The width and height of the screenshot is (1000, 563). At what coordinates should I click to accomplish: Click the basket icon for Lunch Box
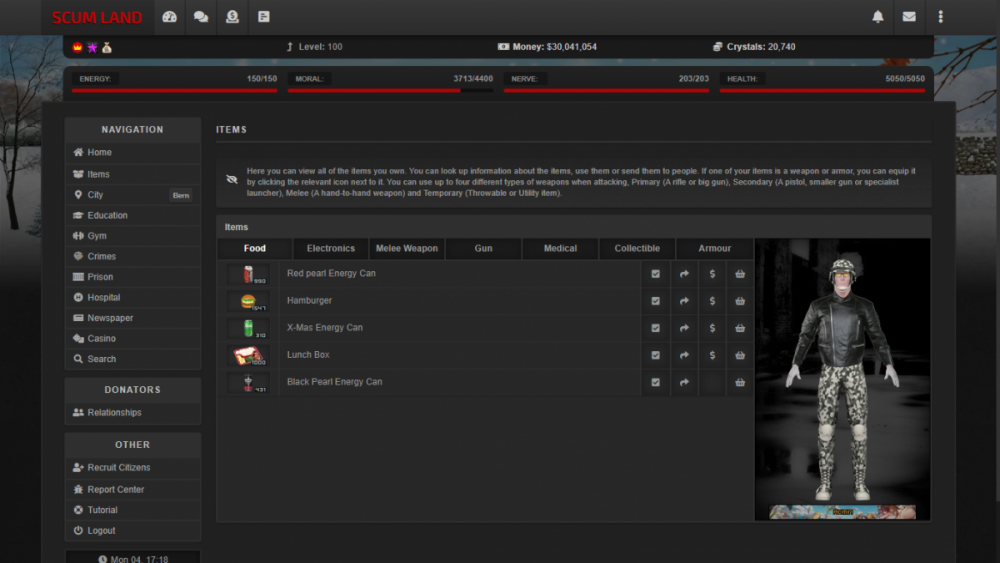pyautogui.click(x=740, y=355)
